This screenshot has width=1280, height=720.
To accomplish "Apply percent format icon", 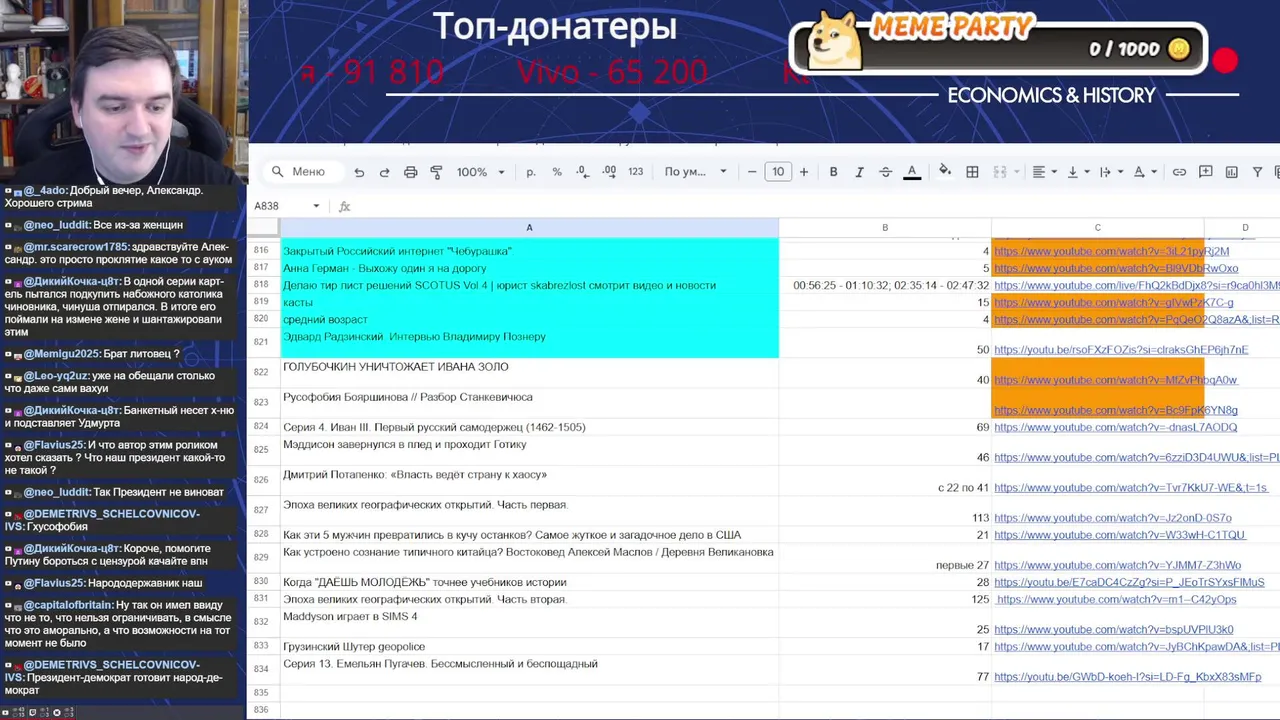I will coord(557,172).
